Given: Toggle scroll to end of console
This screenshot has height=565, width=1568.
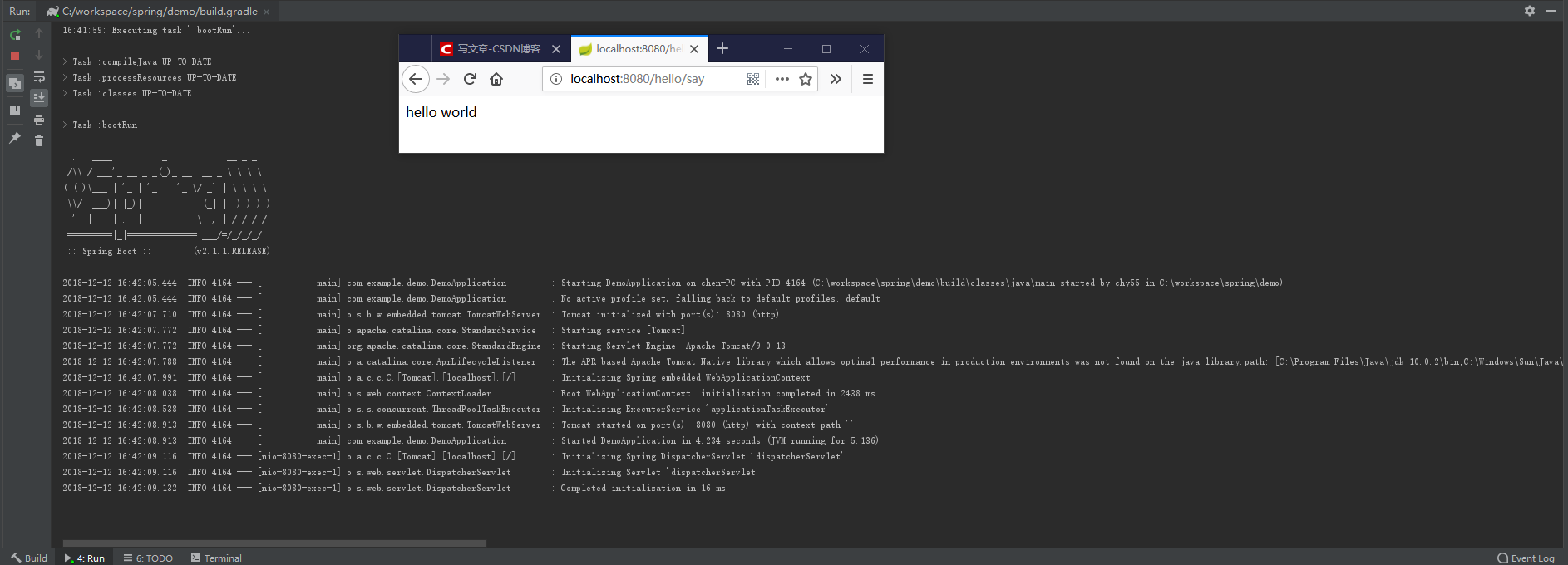Looking at the screenshot, I should [39, 98].
